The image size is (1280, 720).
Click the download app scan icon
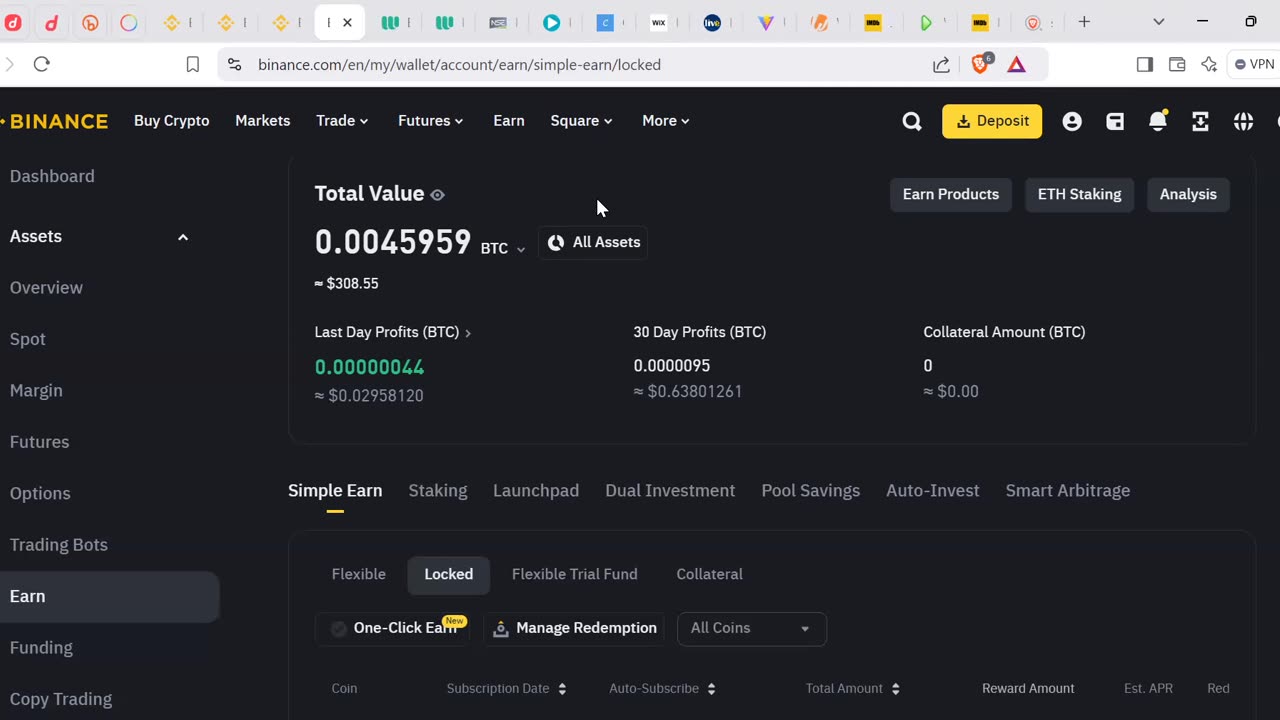point(1201,121)
